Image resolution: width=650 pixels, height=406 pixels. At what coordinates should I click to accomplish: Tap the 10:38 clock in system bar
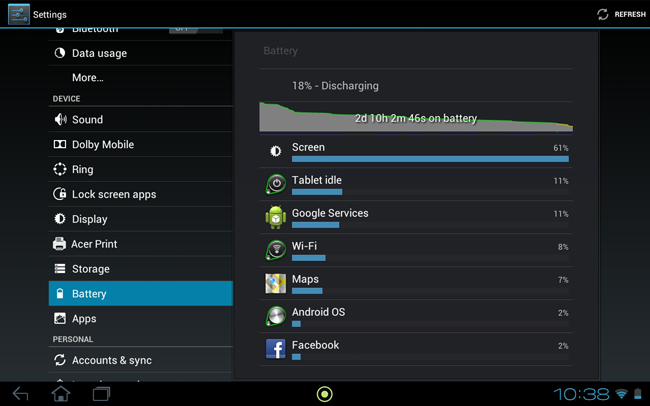coord(581,394)
